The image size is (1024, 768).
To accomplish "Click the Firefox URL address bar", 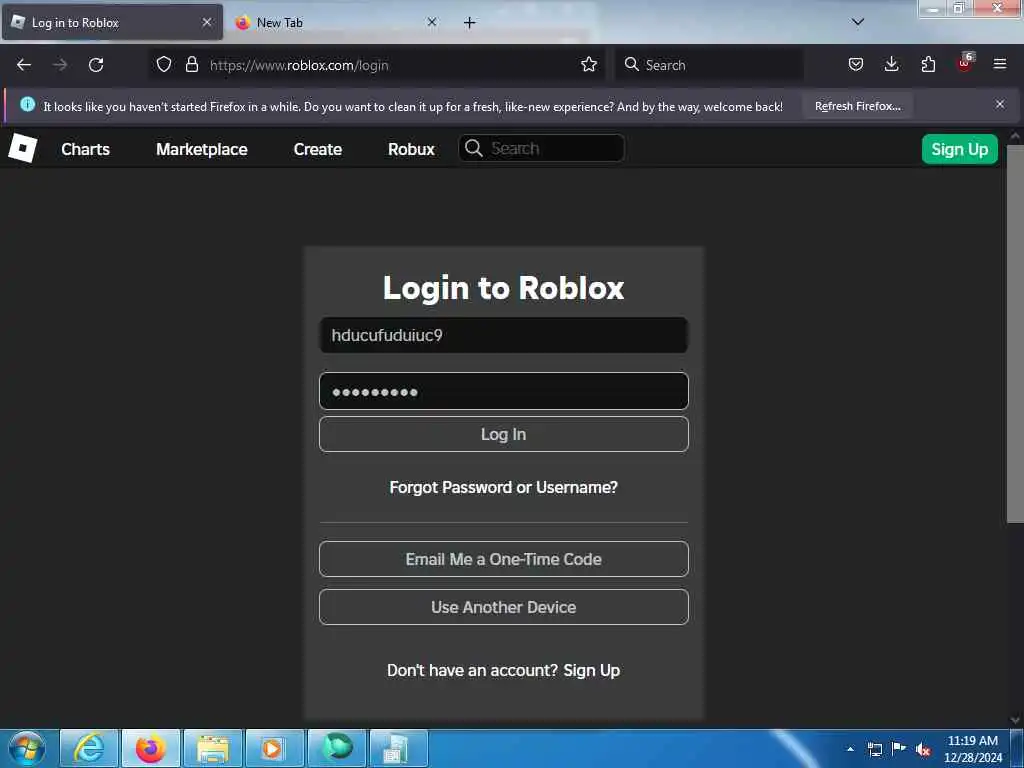I will click(x=377, y=65).
